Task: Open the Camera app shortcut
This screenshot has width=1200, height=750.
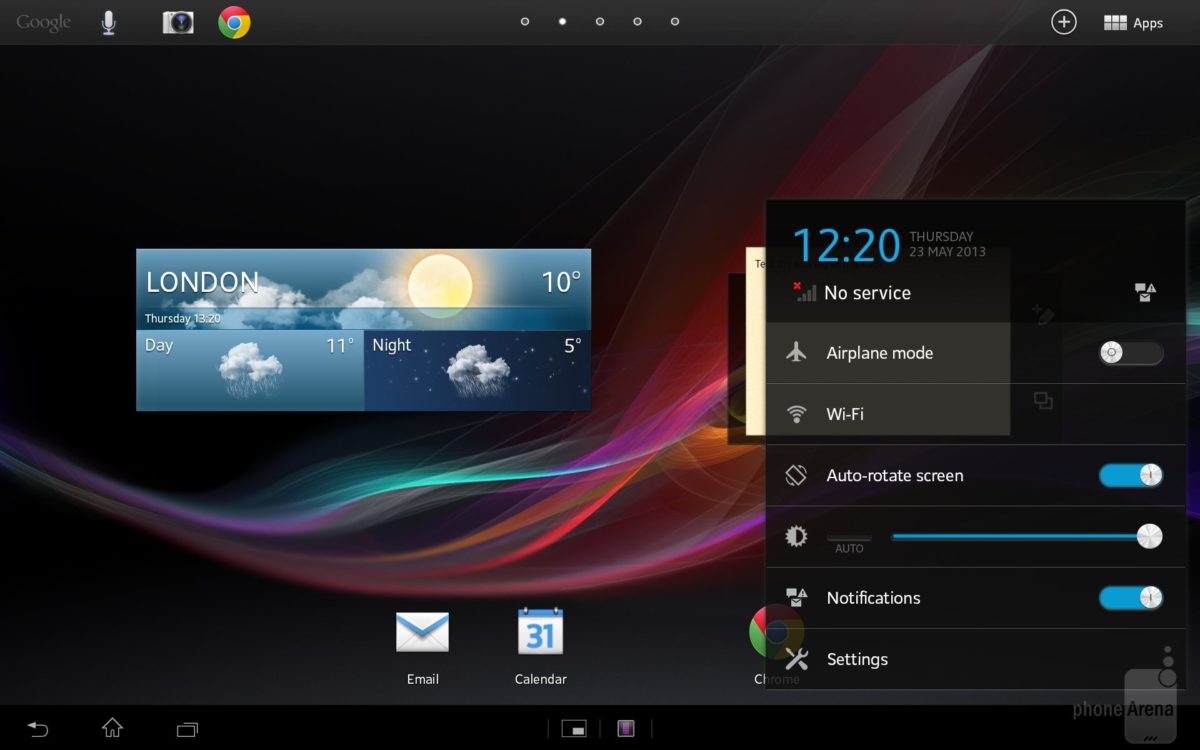Action: pos(178,23)
